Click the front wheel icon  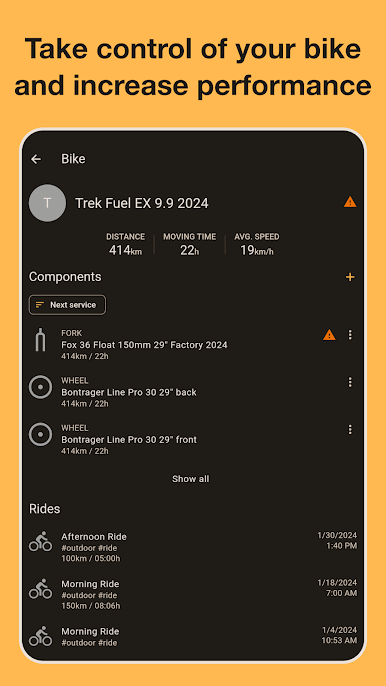coord(40,434)
